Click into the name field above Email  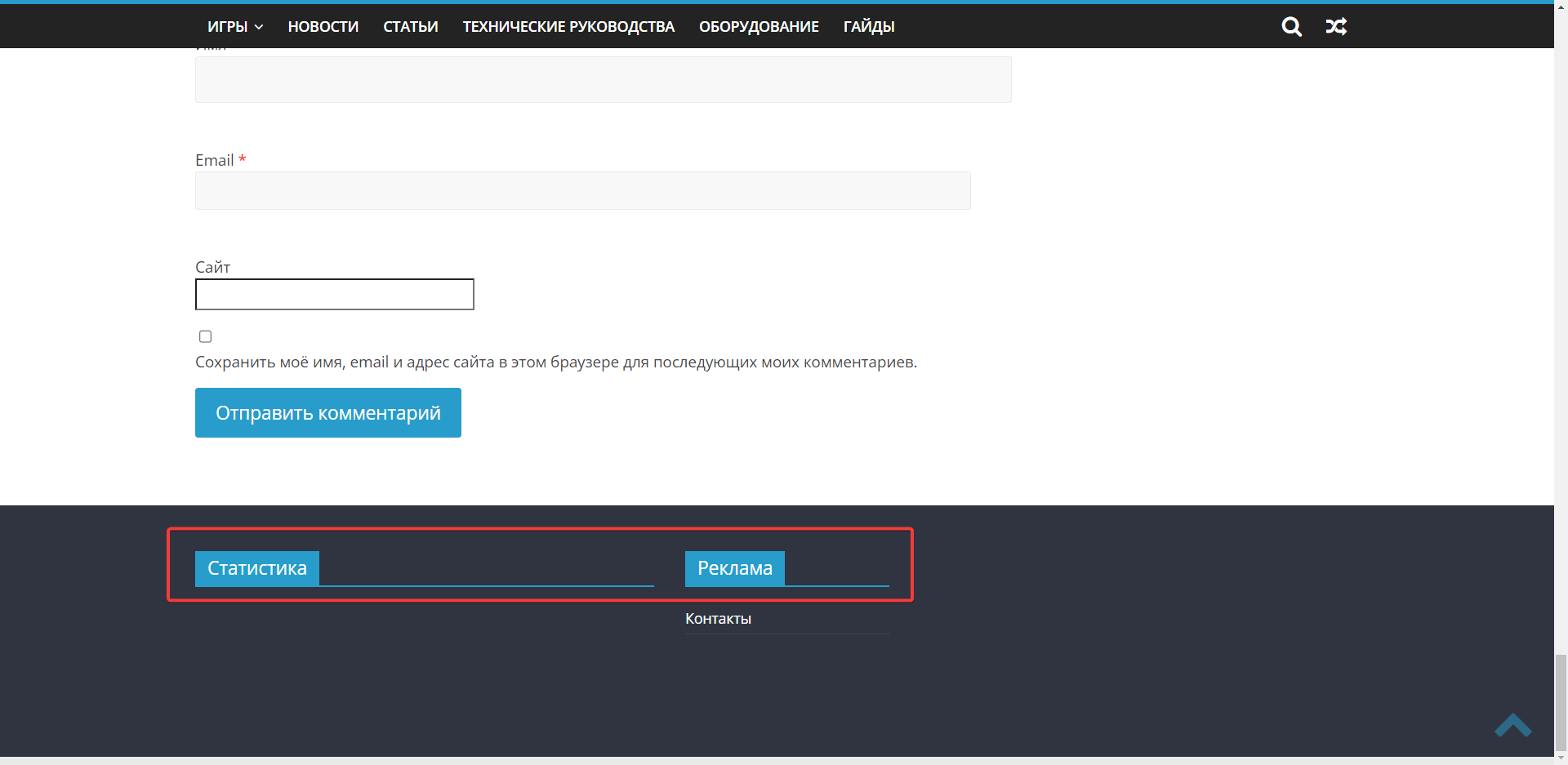tap(603, 78)
